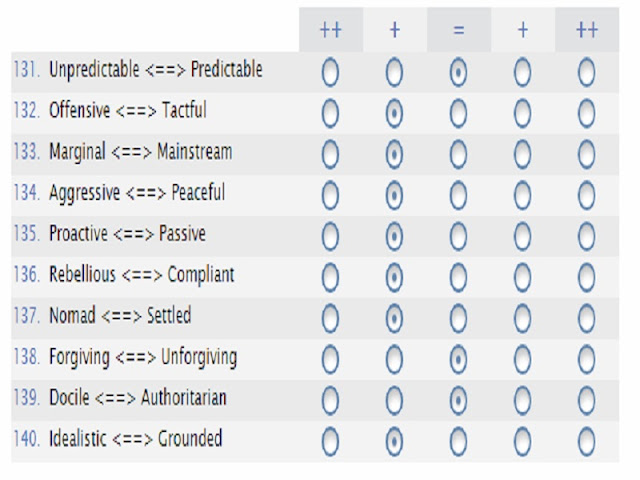Select slightly Passive for item 135

coord(522,236)
